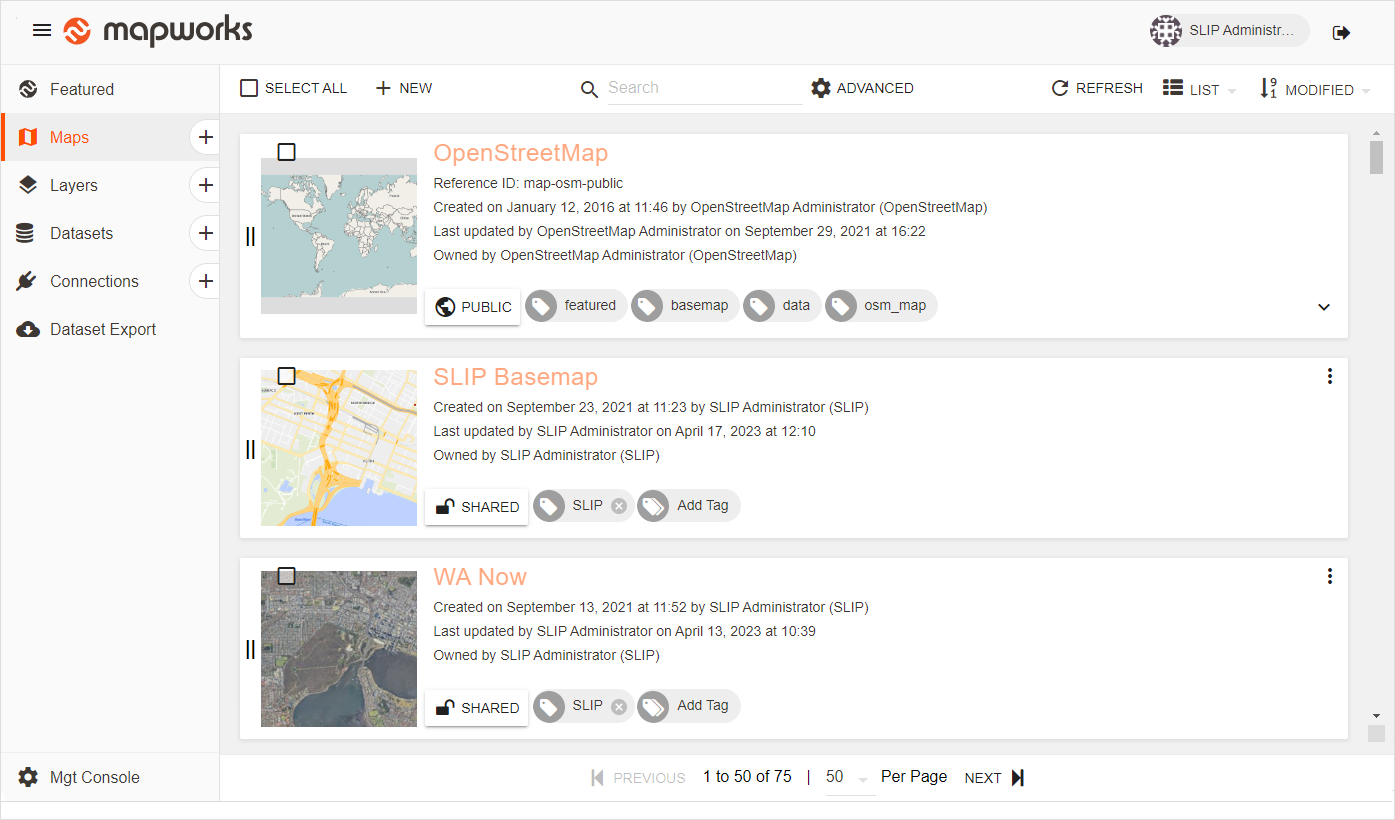Expand the OpenStreetMap card details chevron
The image size is (1395, 820).
pos(1324,307)
